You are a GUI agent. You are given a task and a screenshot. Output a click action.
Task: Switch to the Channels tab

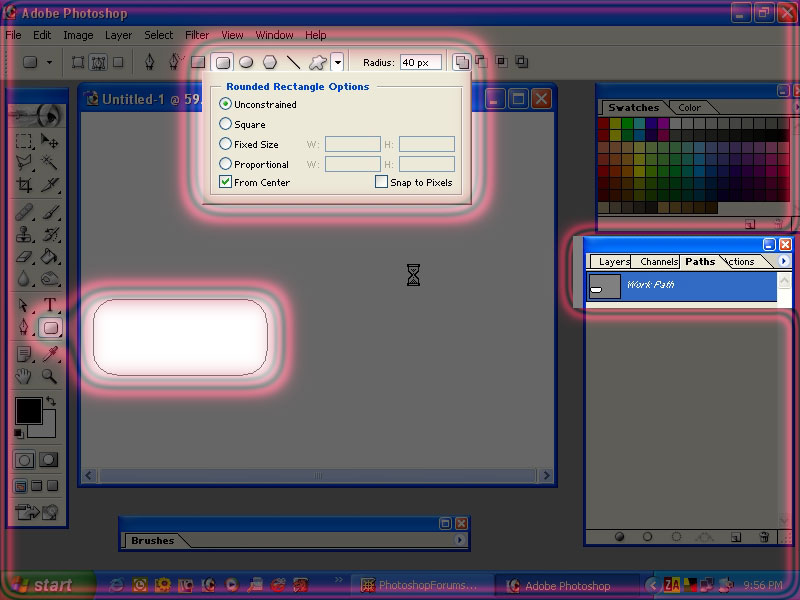659,262
